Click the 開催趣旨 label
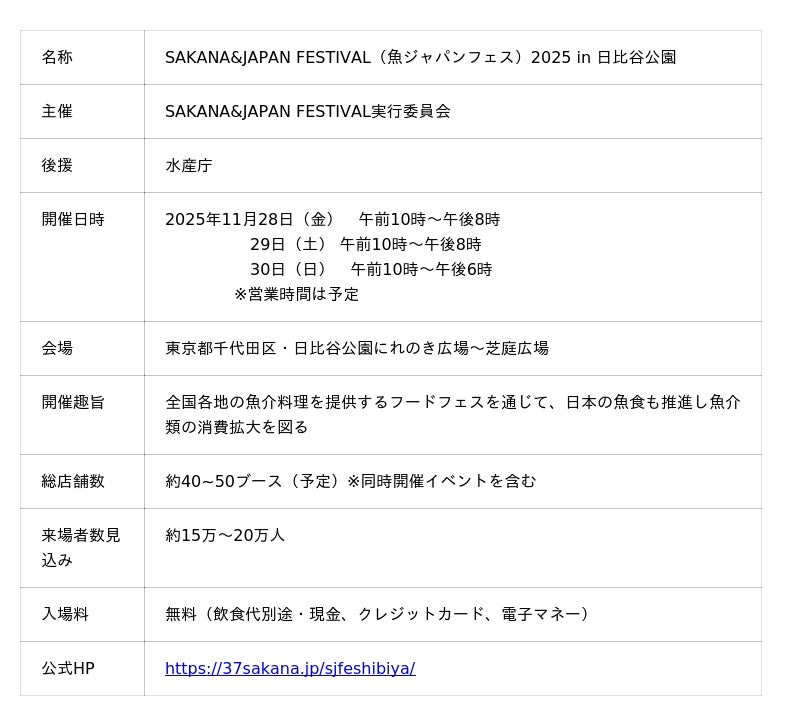Image resolution: width=800 pixels, height=726 pixels. (x=73, y=402)
